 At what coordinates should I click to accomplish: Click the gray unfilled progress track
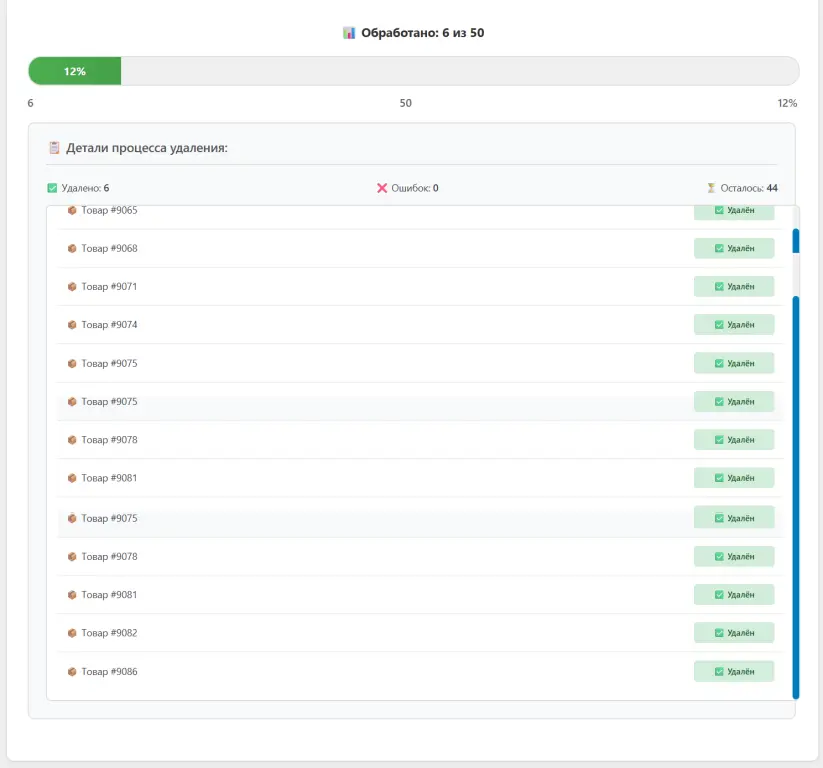point(450,71)
